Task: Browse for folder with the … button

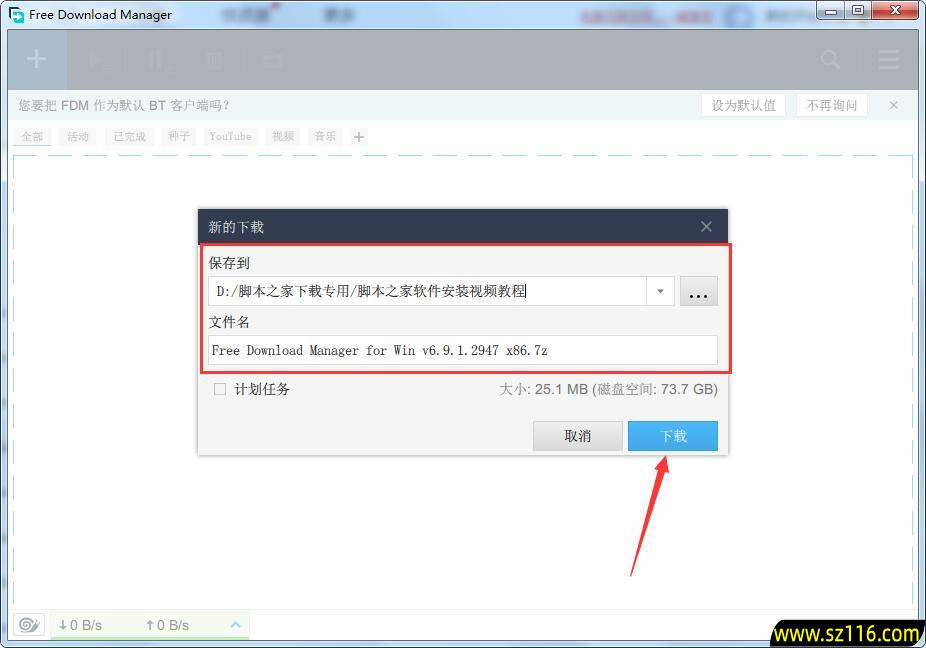Action: pyautogui.click(x=698, y=292)
